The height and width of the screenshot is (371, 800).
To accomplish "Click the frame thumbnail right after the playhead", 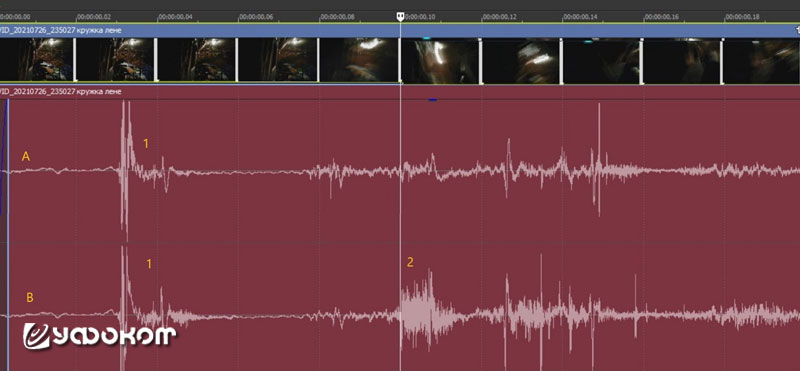I will click(x=440, y=60).
